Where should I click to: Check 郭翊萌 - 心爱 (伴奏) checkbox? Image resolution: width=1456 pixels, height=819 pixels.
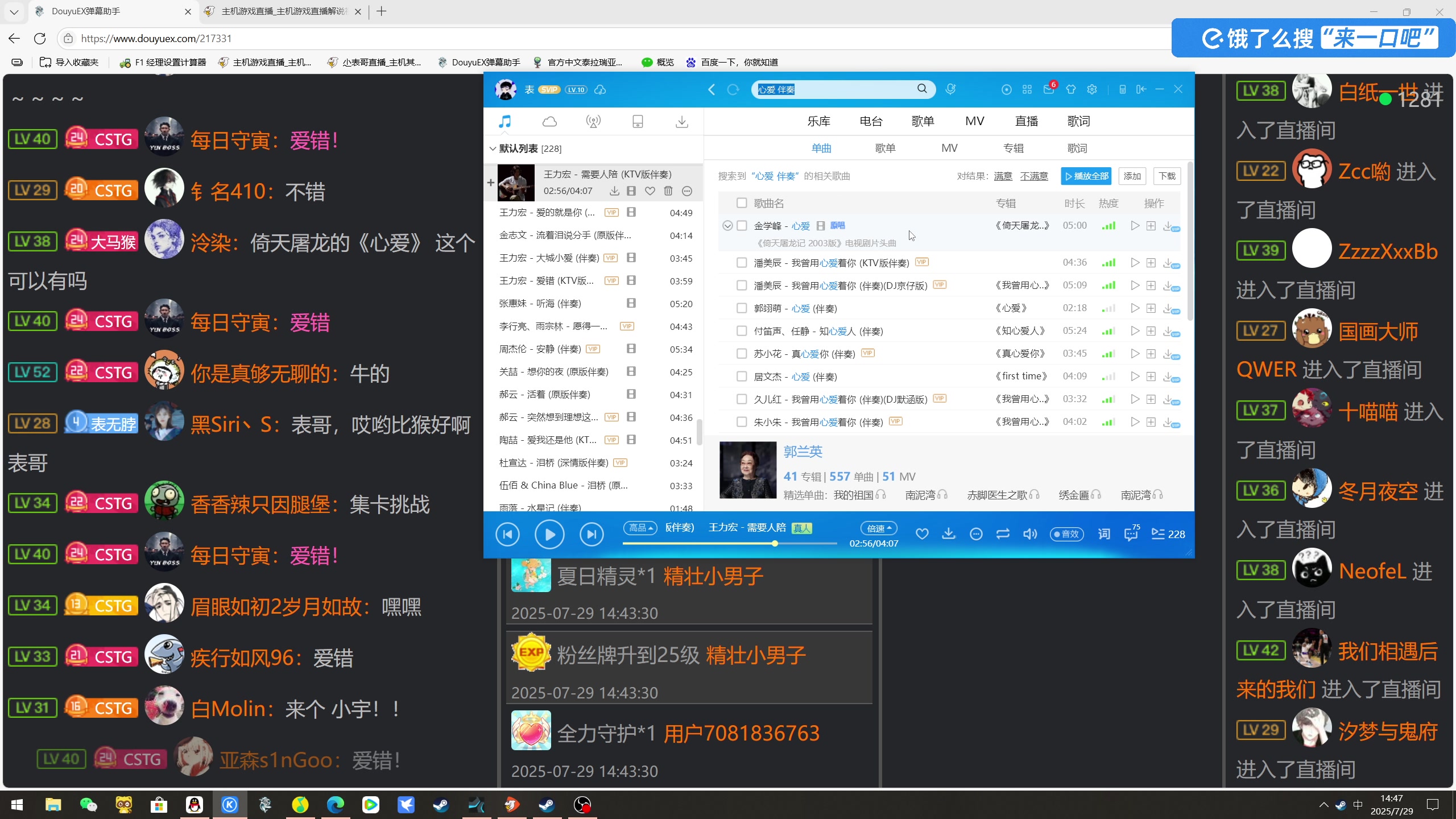pyautogui.click(x=742, y=308)
